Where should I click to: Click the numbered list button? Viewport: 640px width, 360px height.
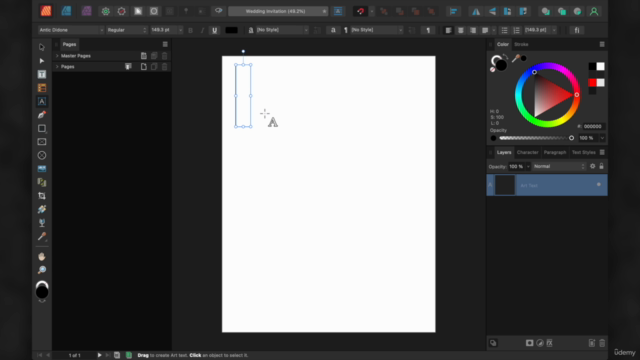pyautogui.click(x=516, y=30)
